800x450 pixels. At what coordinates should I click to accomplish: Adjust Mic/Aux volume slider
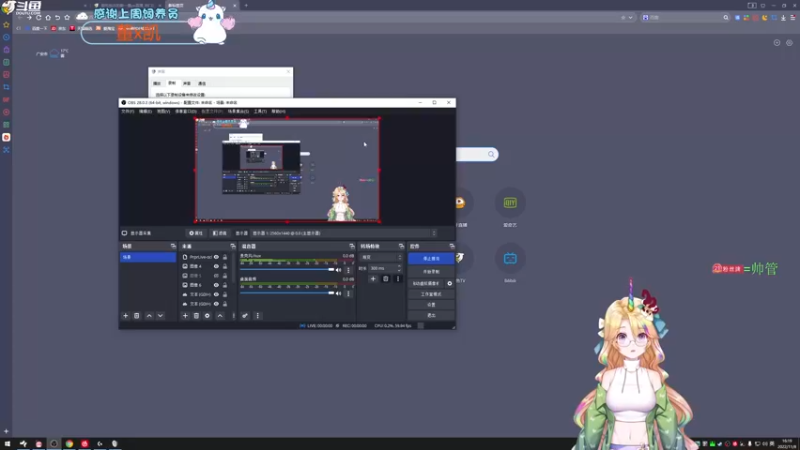tap(287, 269)
